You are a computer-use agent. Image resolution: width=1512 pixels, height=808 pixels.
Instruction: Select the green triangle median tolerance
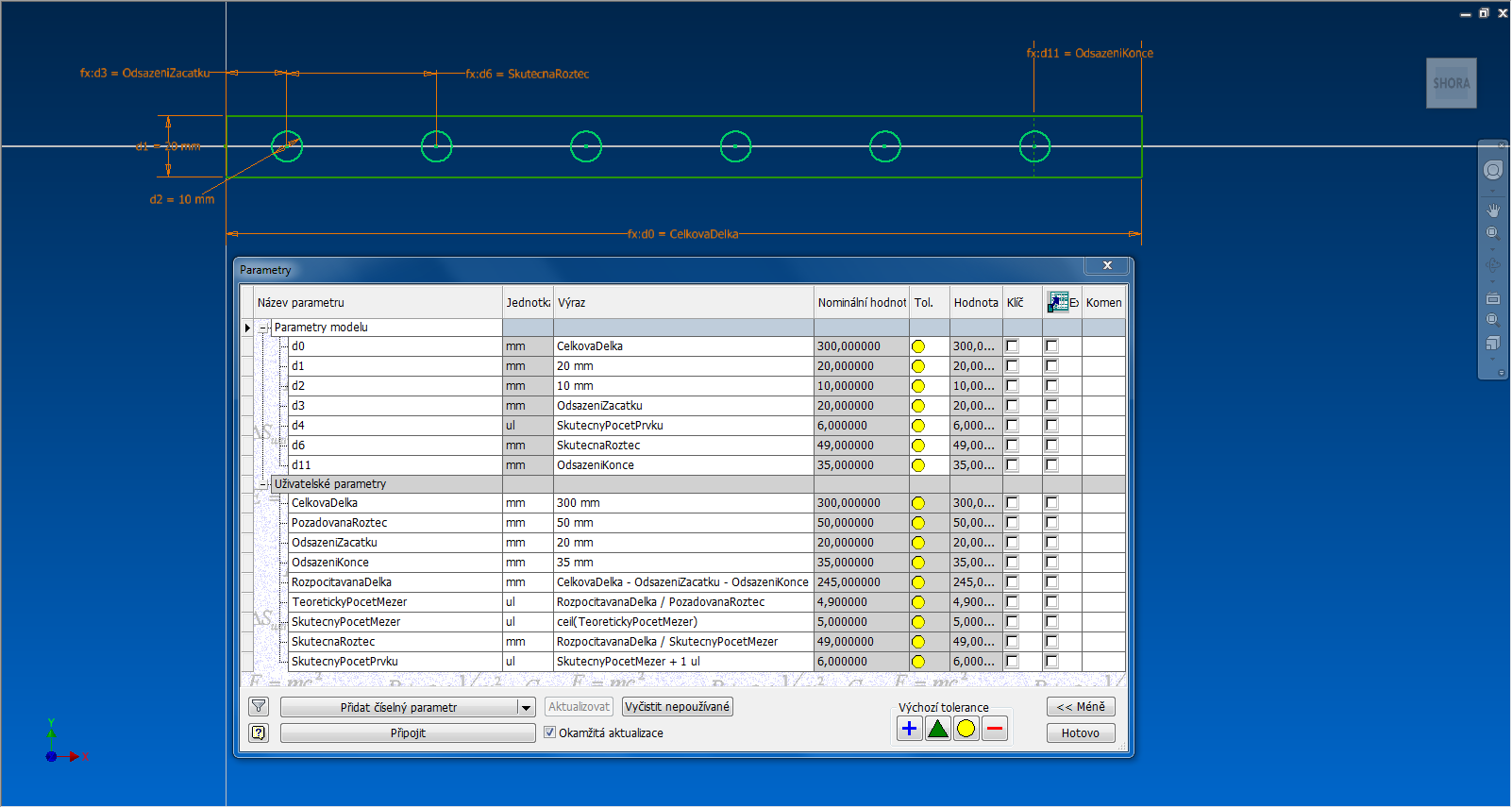click(937, 729)
